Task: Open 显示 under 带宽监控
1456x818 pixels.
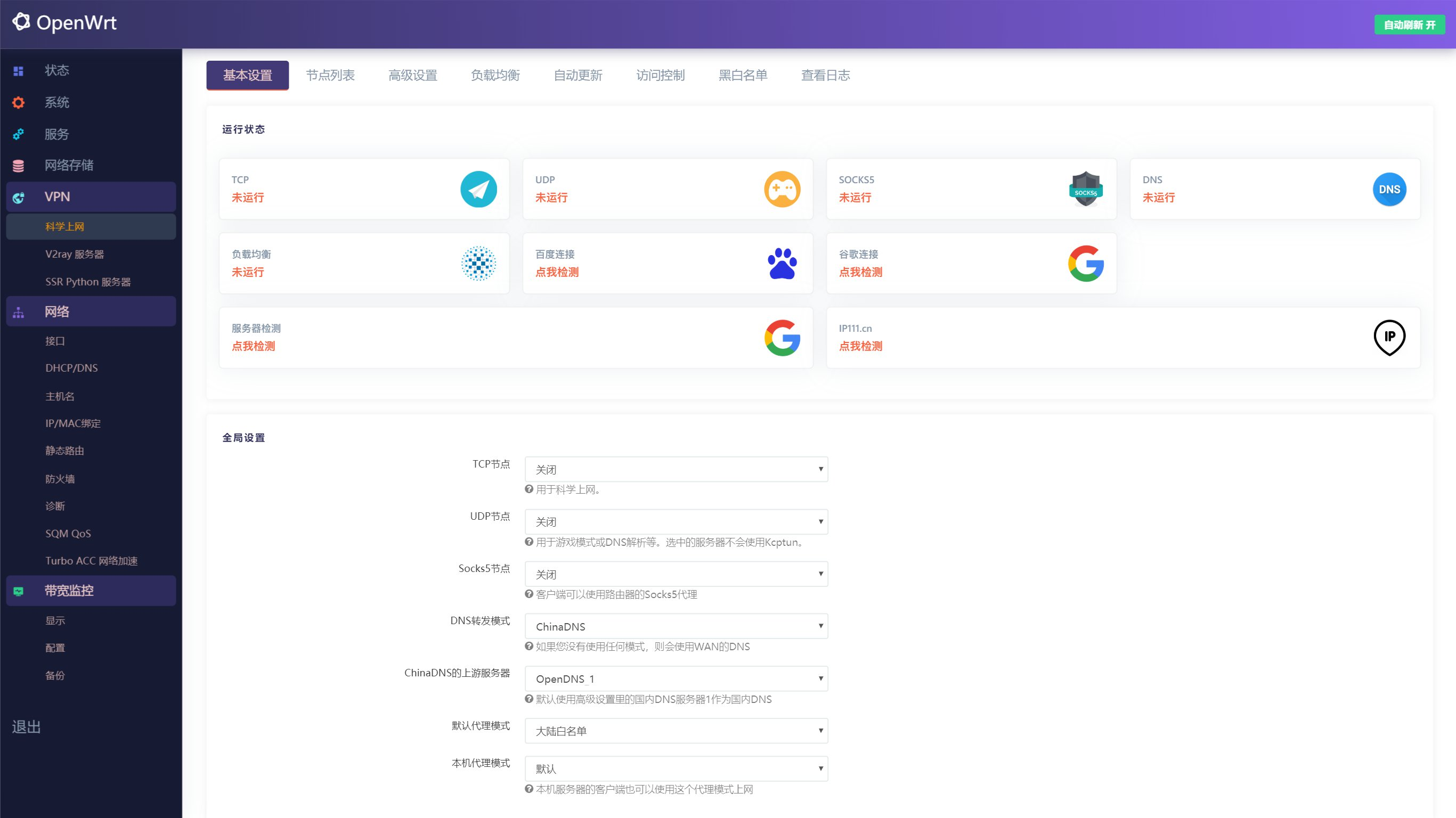Action: 55,621
